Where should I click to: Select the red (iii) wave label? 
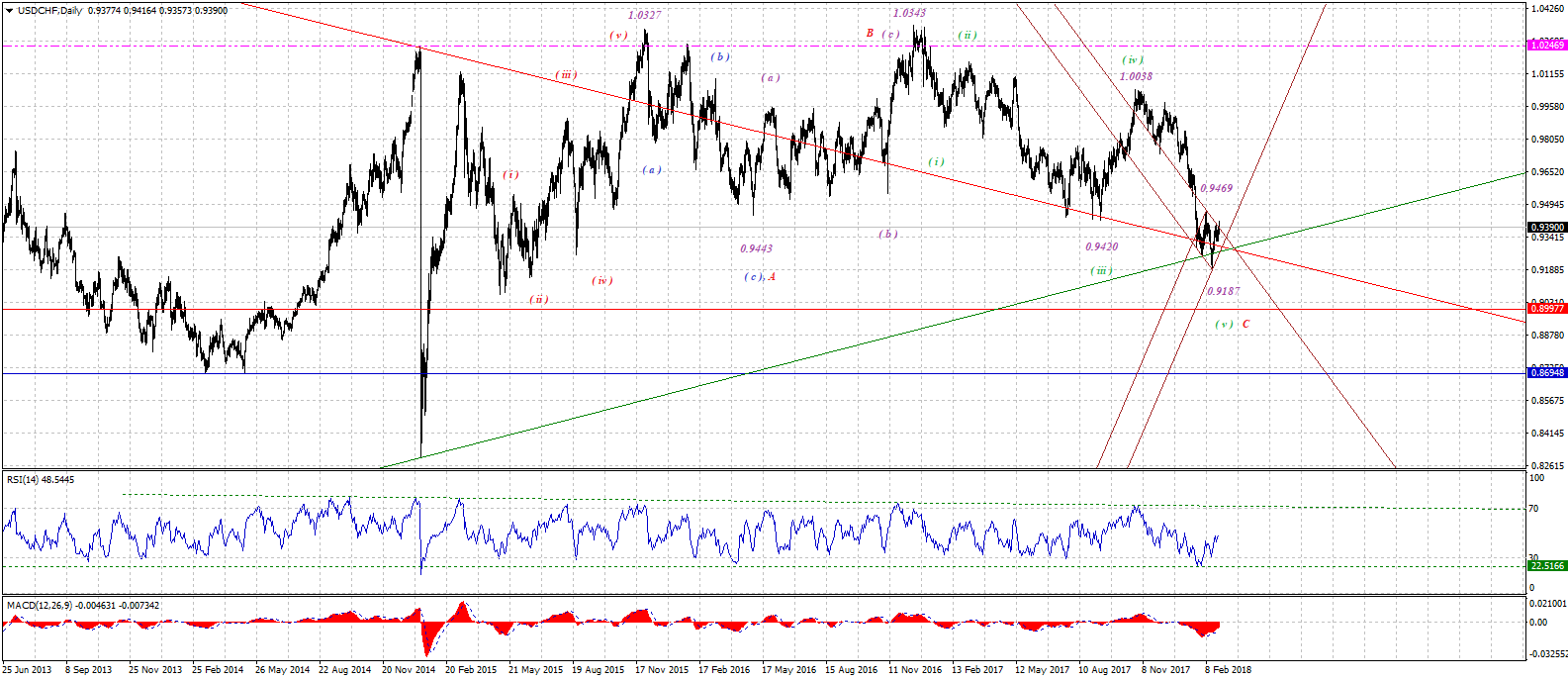tap(565, 75)
